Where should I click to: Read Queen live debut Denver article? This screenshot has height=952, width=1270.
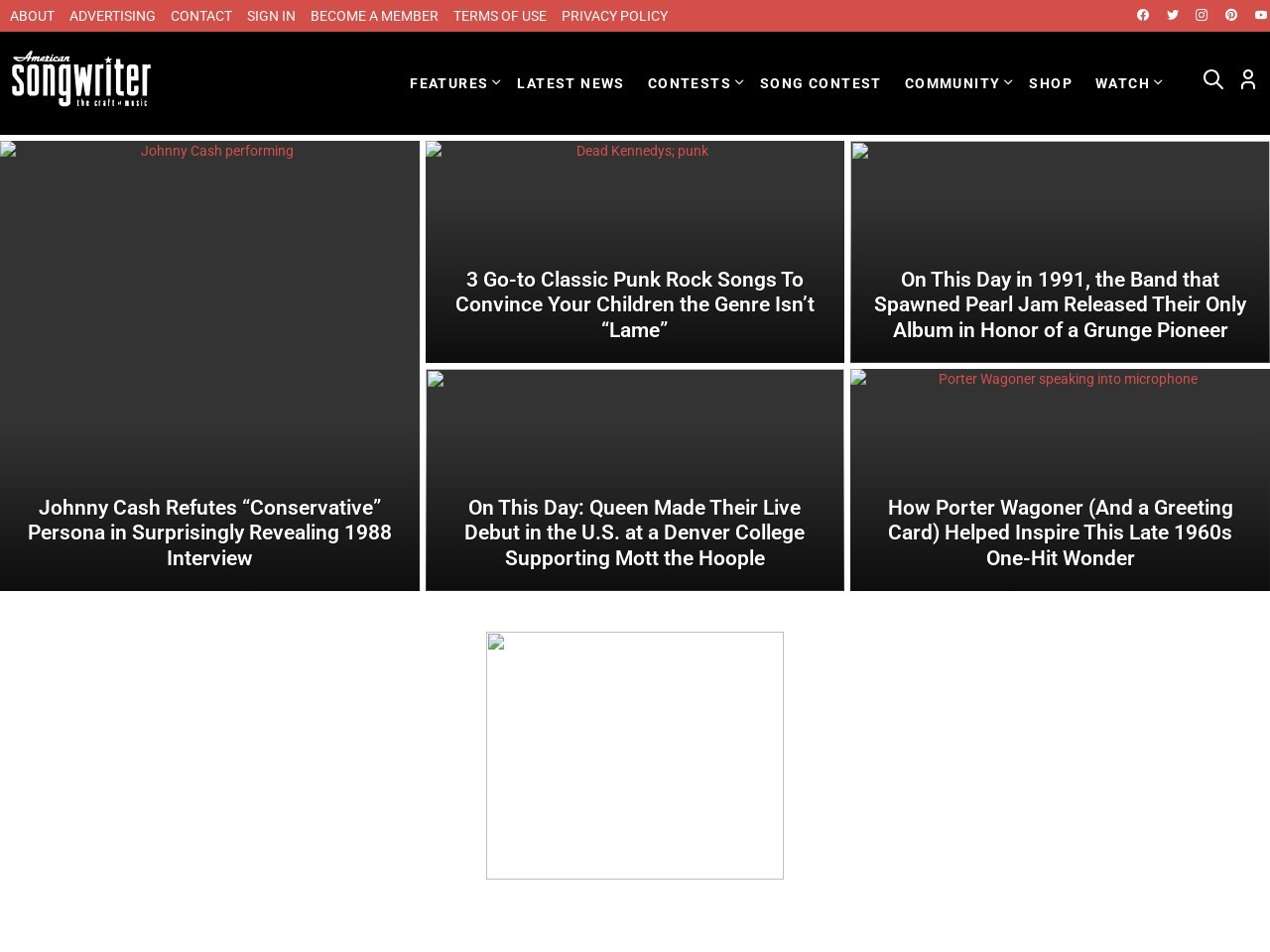pos(635,533)
